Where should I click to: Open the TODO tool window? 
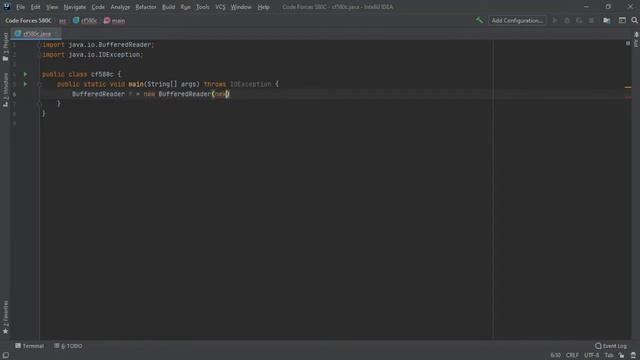pyautogui.click(x=68, y=346)
